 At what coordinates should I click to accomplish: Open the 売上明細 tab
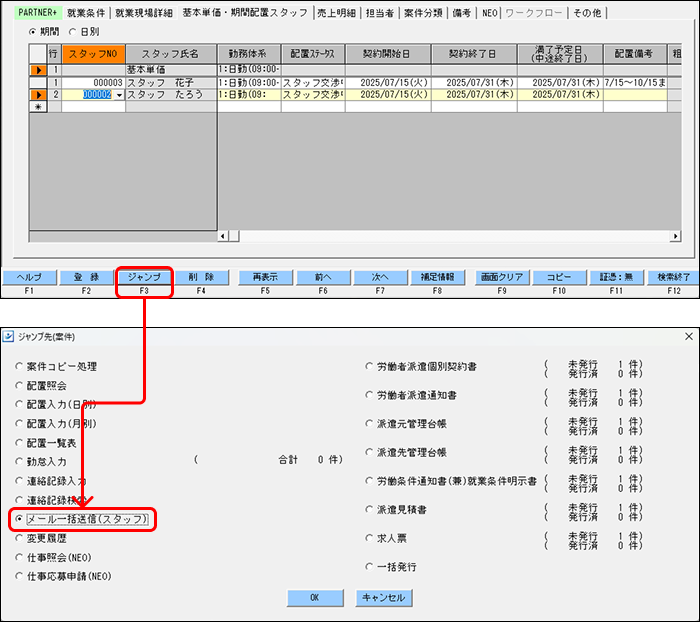coord(336,13)
